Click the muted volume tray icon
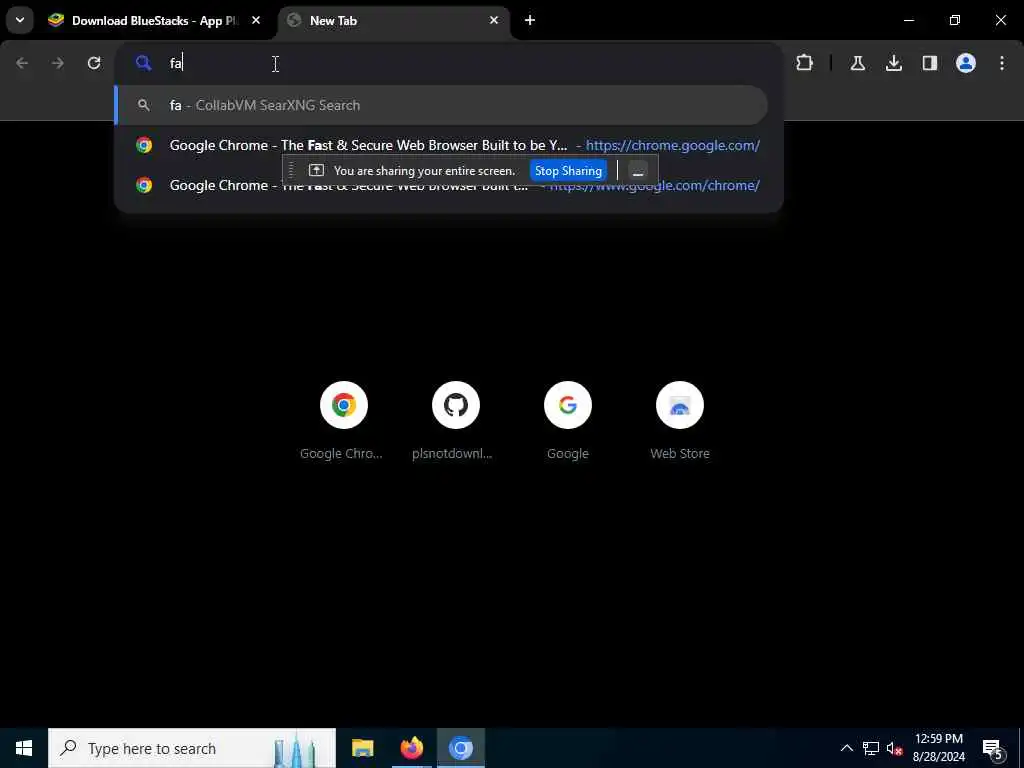Viewport: 1024px width, 768px height. [895, 748]
